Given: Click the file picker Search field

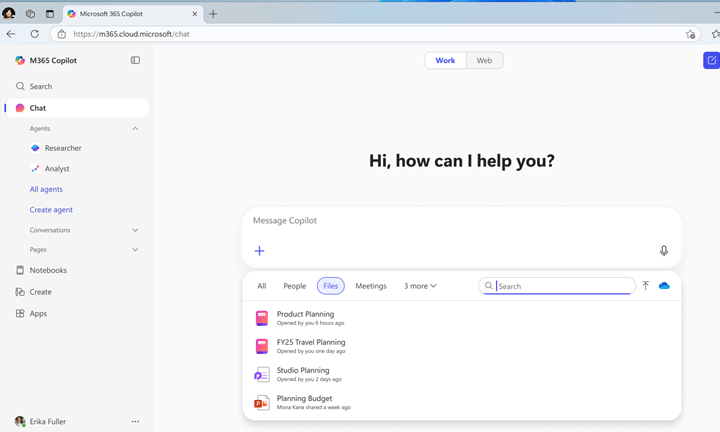Looking at the screenshot, I should (557, 286).
